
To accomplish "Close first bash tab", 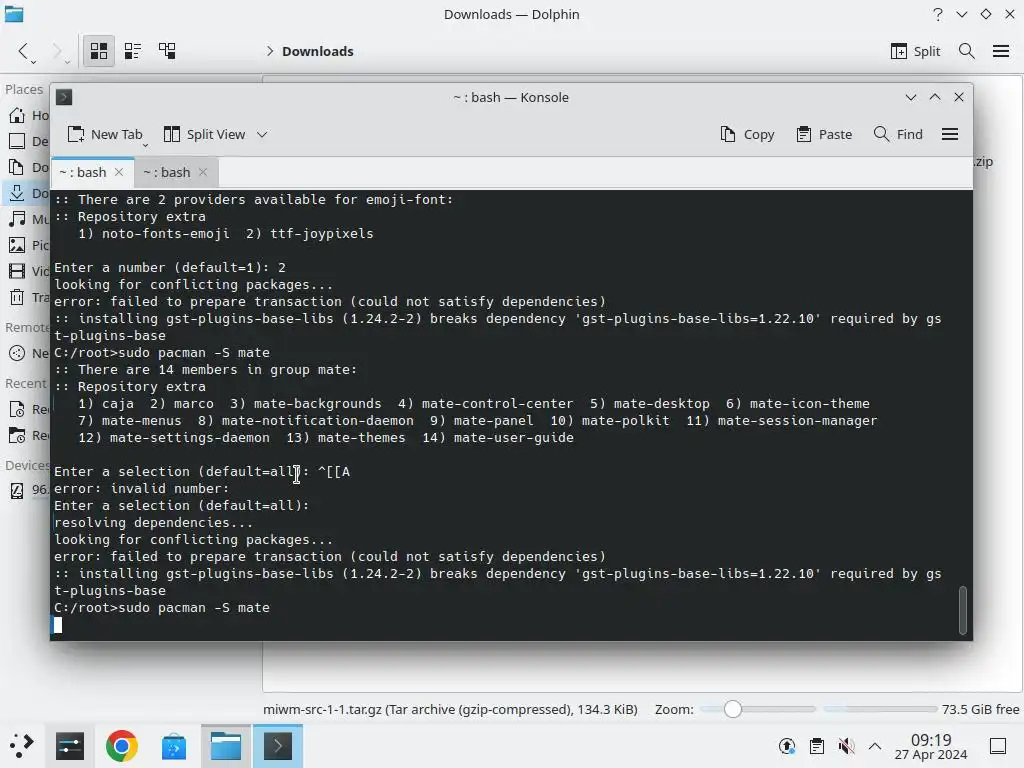I will [x=119, y=172].
